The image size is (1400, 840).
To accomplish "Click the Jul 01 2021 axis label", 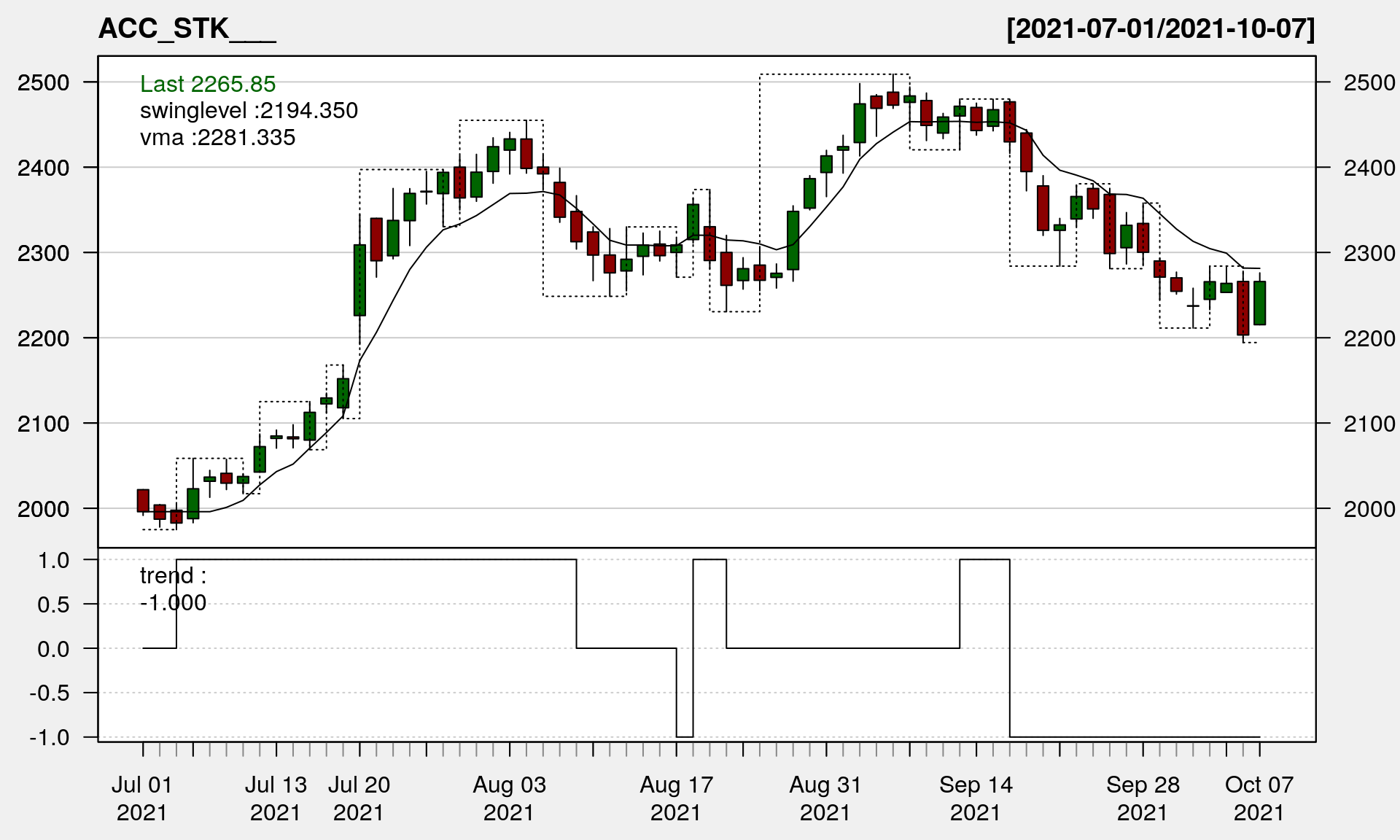I will pyautogui.click(x=142, y=798).
